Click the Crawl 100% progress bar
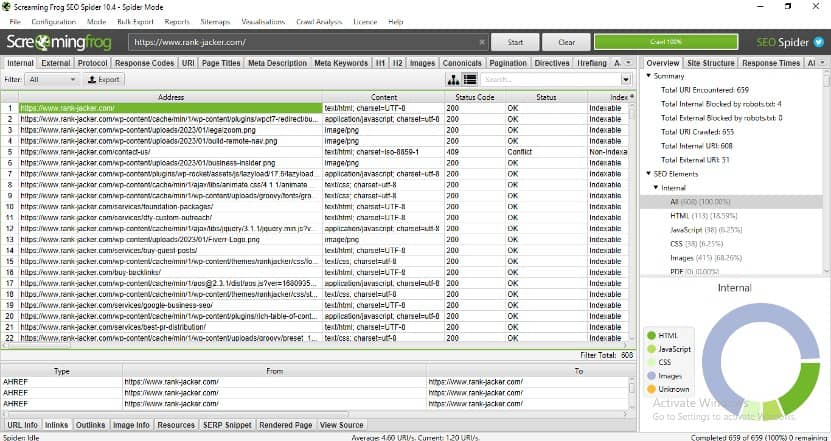831x441 pixels. (666, 42)
